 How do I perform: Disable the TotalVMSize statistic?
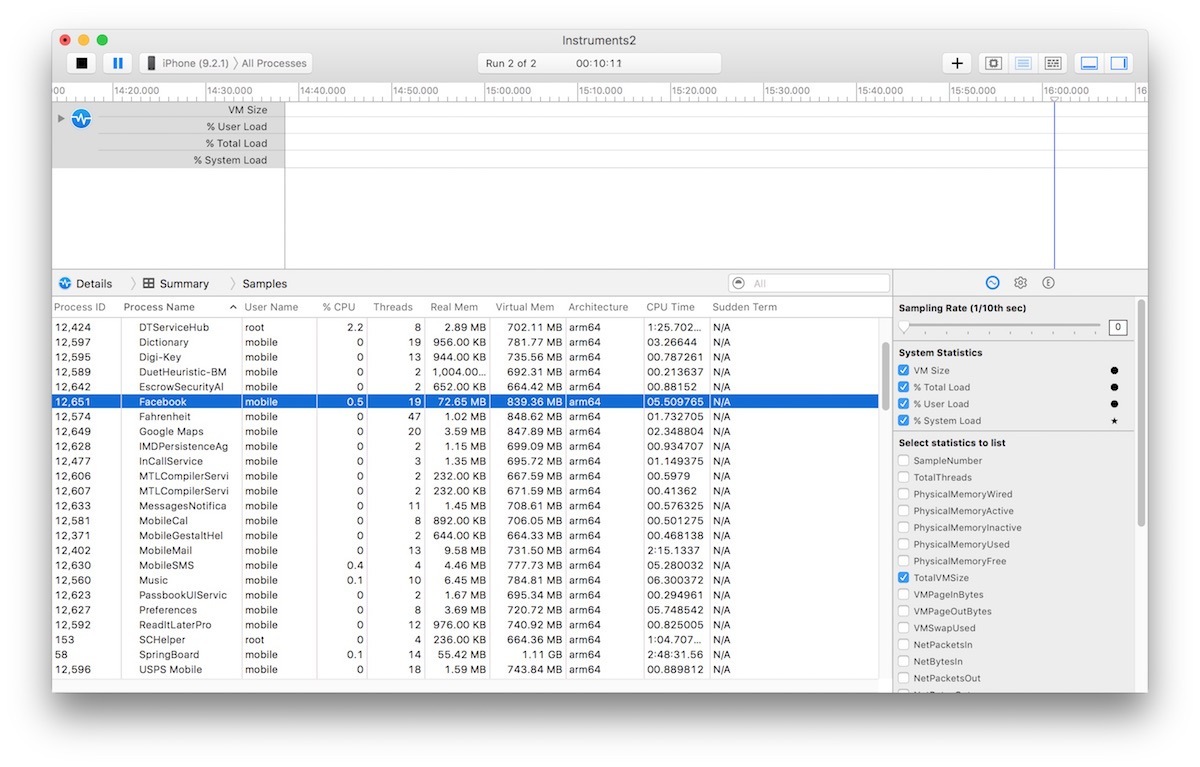pos(904,578)
